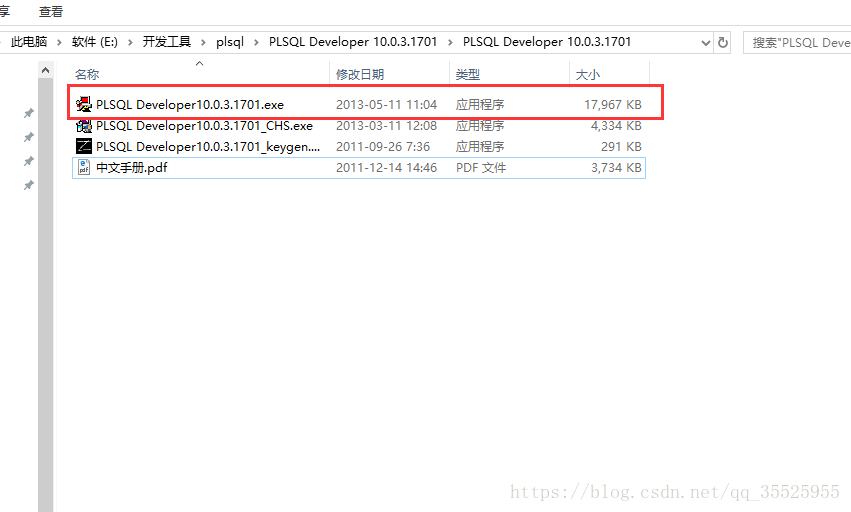
Task: Click the refresh icon in the address bar
Action: (723, 42)
